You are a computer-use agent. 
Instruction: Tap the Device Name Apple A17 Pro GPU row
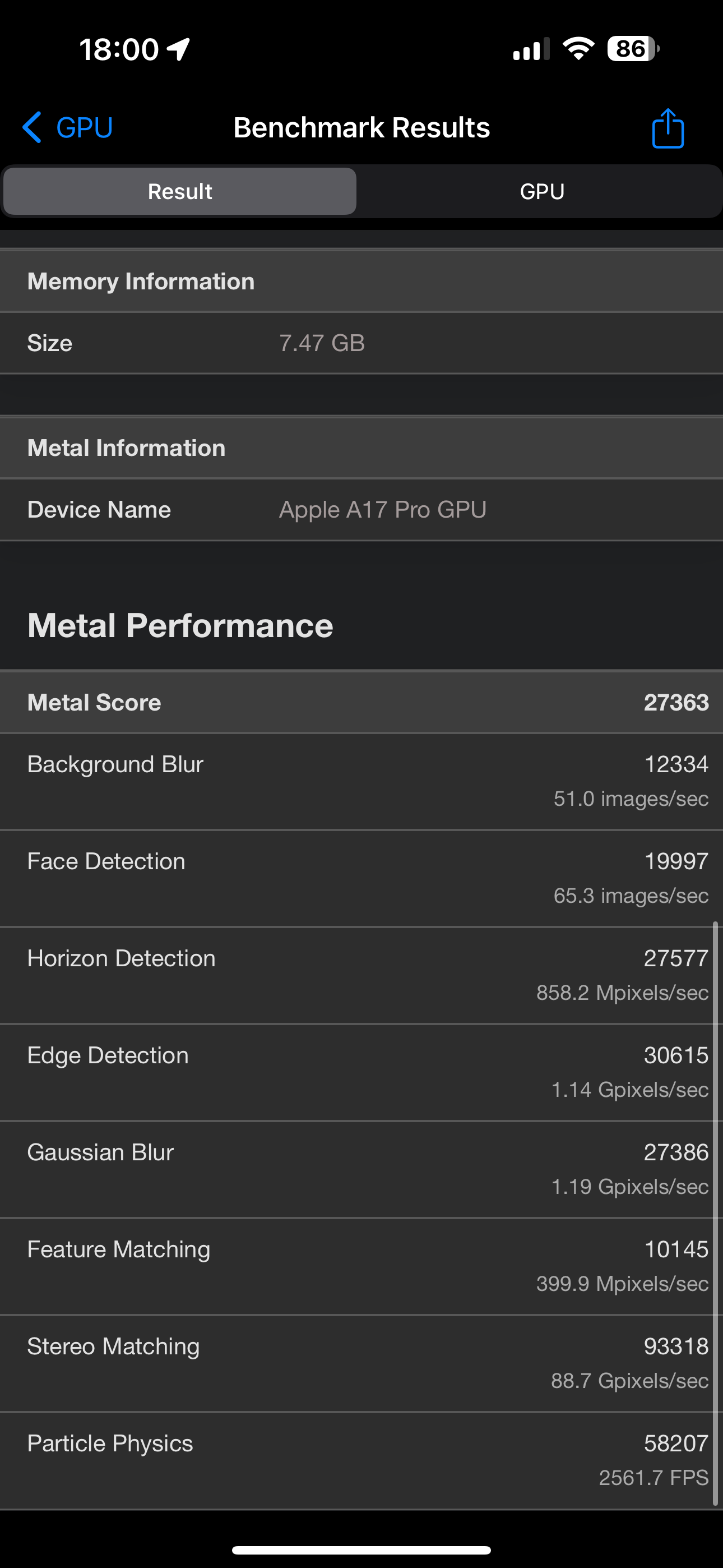pyautogui.click(x=361, y=510)
